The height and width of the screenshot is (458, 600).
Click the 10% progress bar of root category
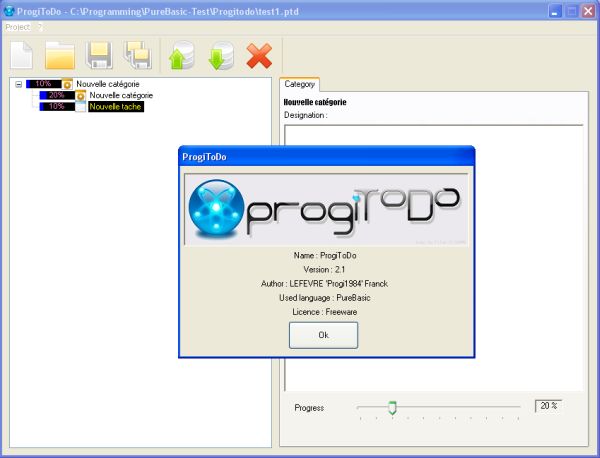pos(44,84)
